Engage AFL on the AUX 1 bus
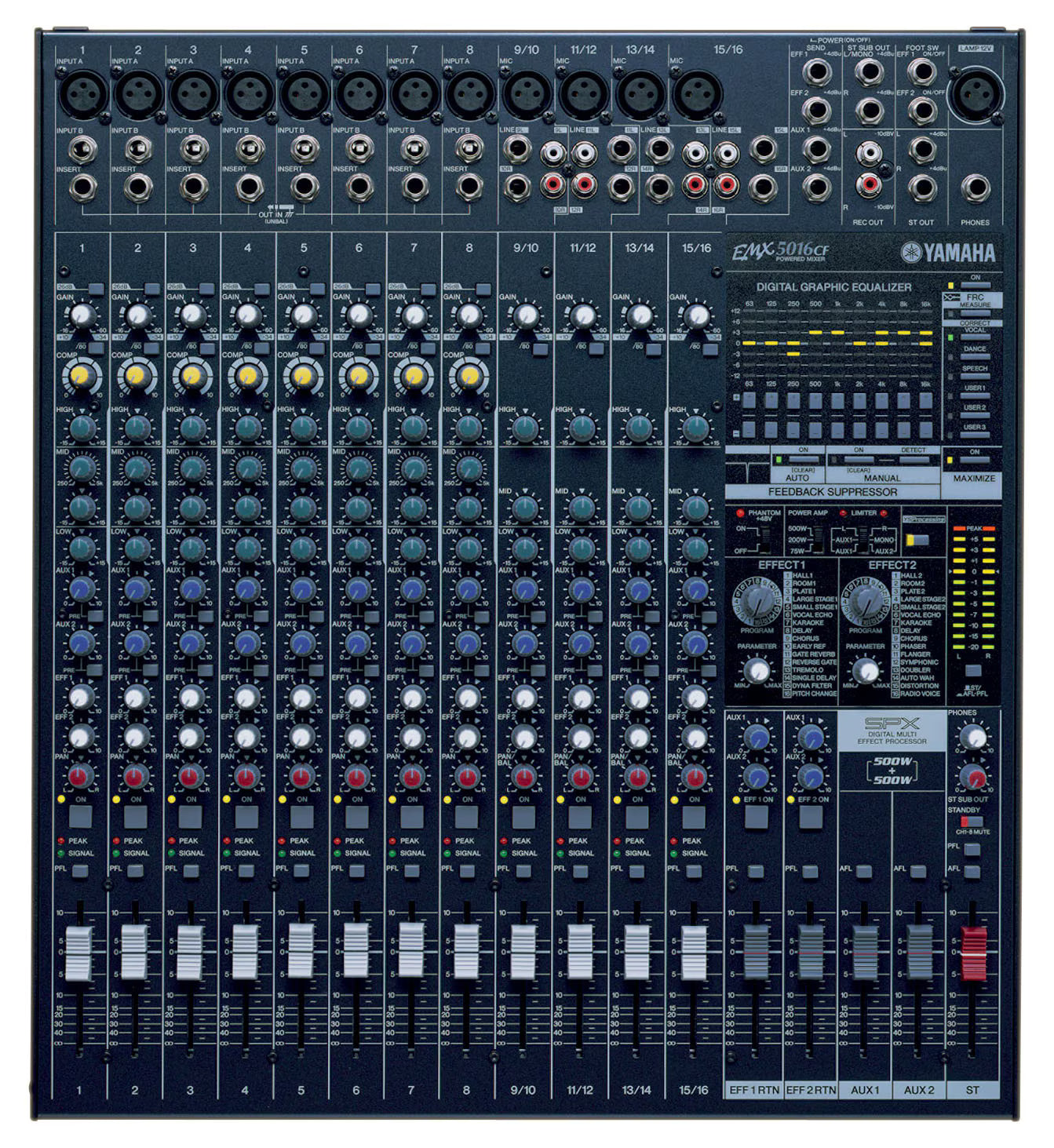The height and width of the screenshot is (1148, 1054). (x=863, y=871)
